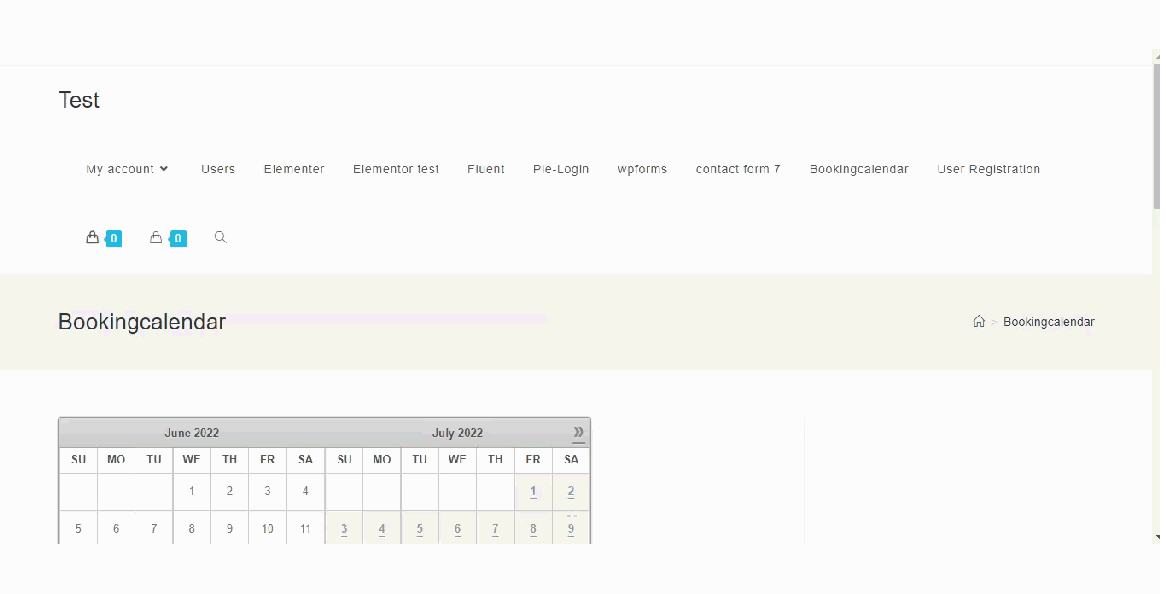
Task: Expand the My account dropdown menu
Action: 127,169
